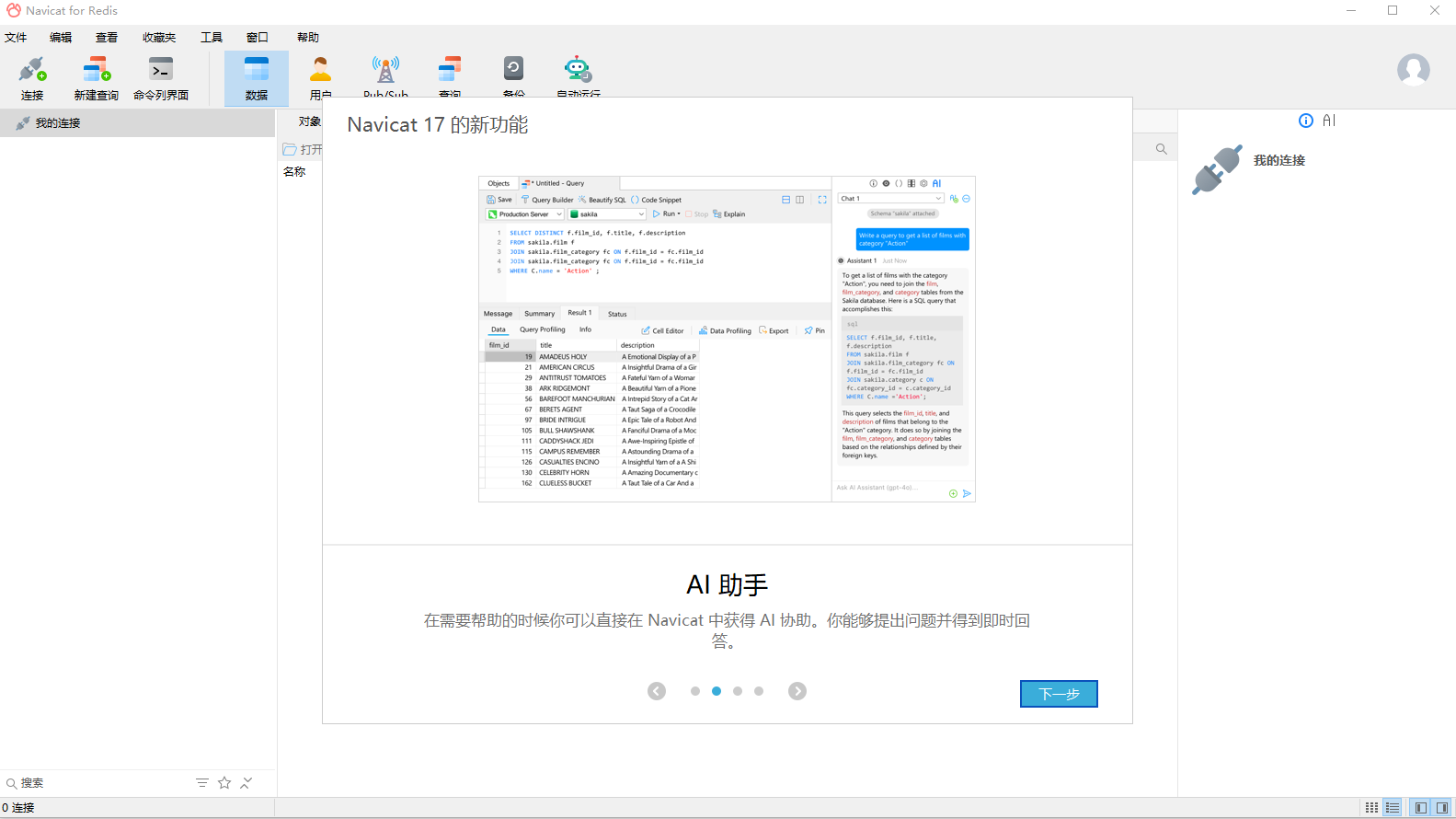Image resolution: width=1456 pixels, height=819 pixels.
Task: Open the 查看 (View) menu
Action: point(107,38)
